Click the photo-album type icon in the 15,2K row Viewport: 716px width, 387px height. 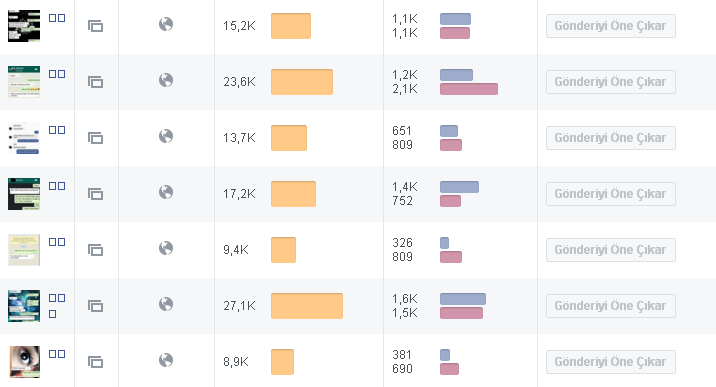coord(95,26)
